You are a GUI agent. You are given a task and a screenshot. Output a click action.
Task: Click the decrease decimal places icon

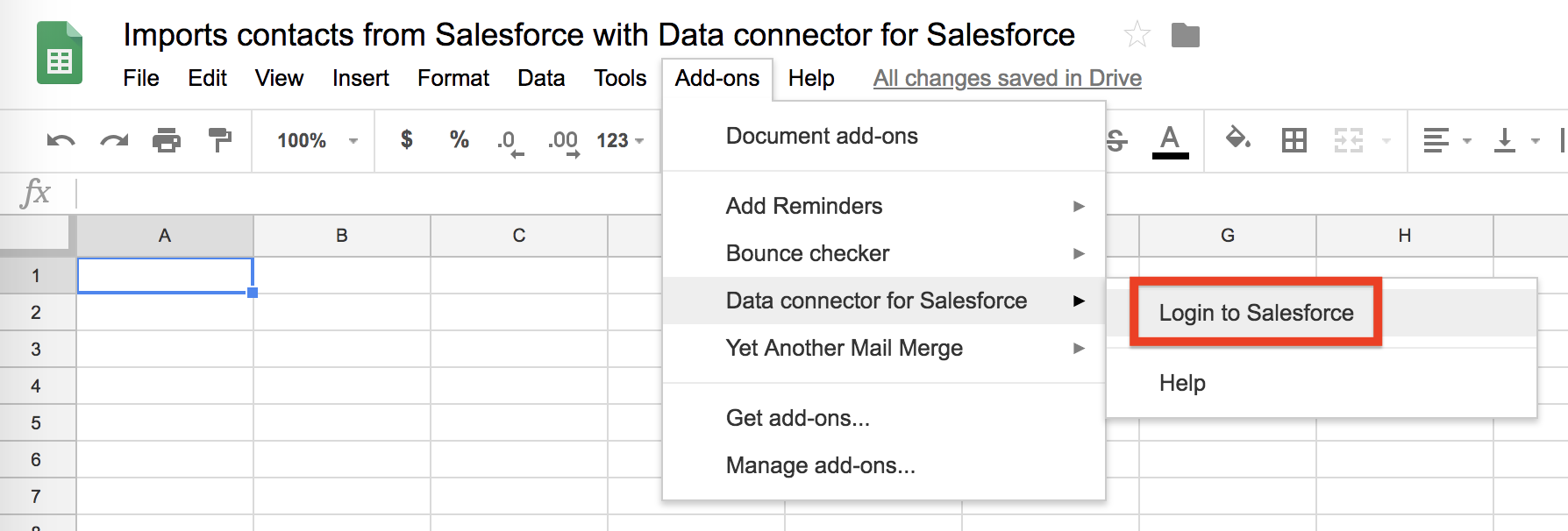[510, 142]
